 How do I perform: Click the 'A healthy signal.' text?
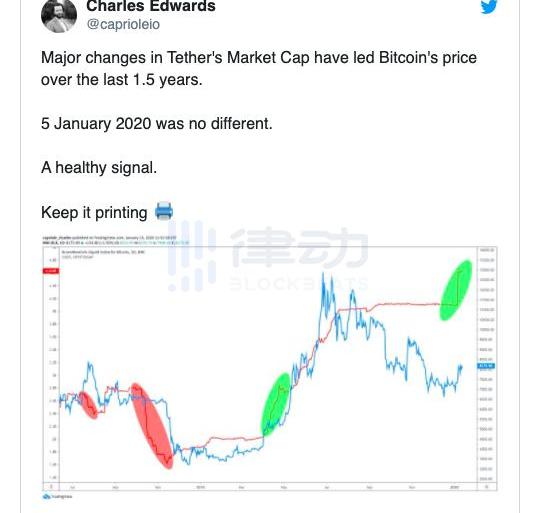coord(99,168)
